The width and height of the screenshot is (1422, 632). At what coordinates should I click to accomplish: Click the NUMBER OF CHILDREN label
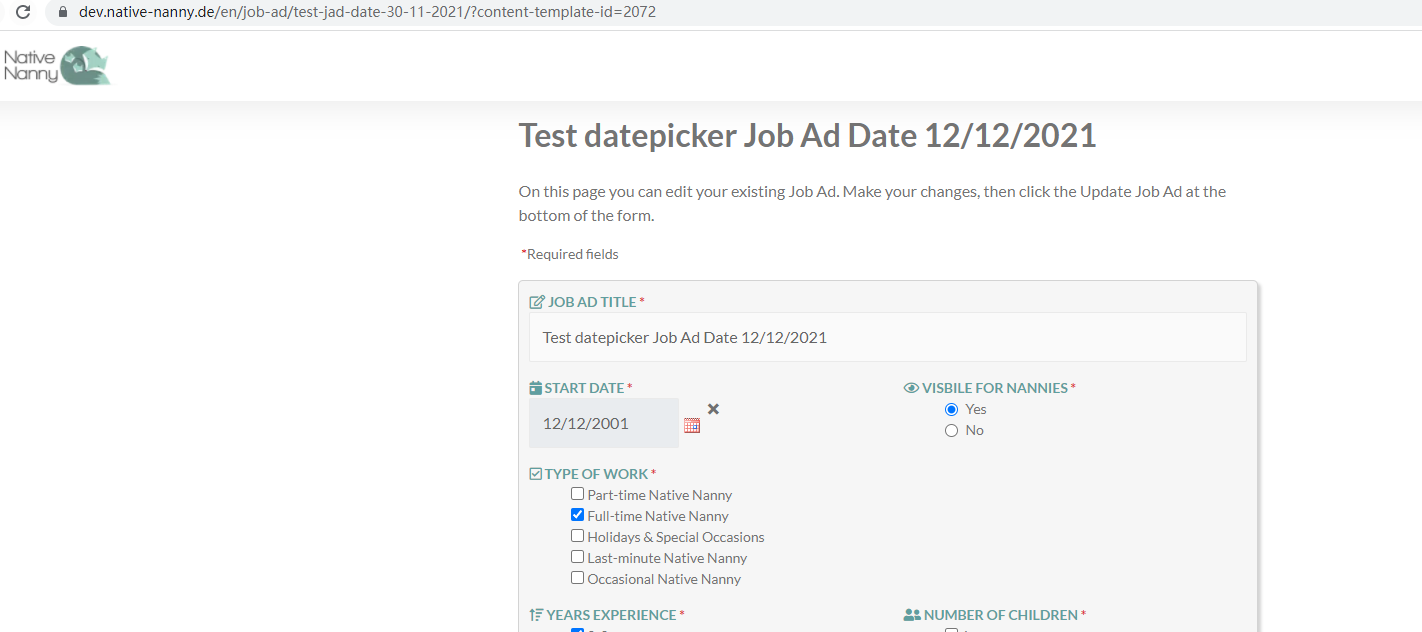pyautogui.click(x=1001, y=615)
